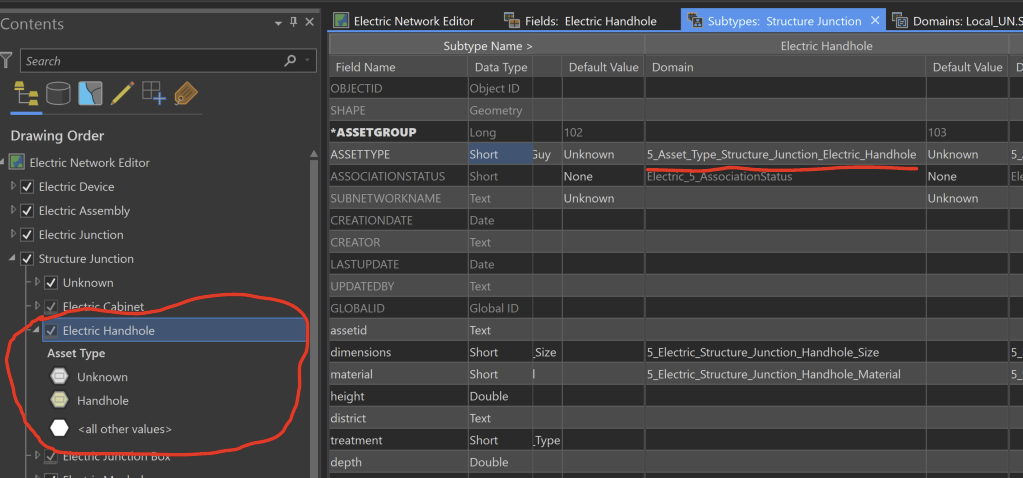Toggle the Electric Handhole checkbox
This screenshot has height=478, width=1023.
pyautogui.click(x=51, y=331)
